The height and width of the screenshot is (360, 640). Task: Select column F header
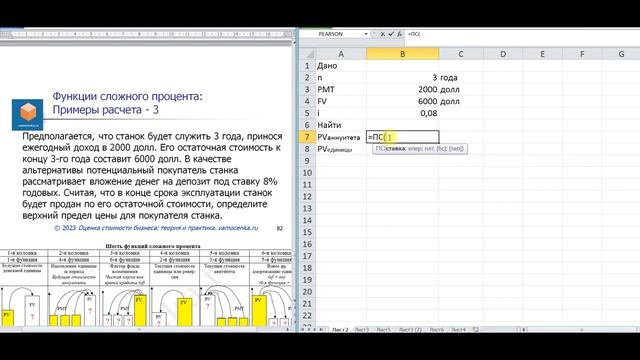pos(582,54)
